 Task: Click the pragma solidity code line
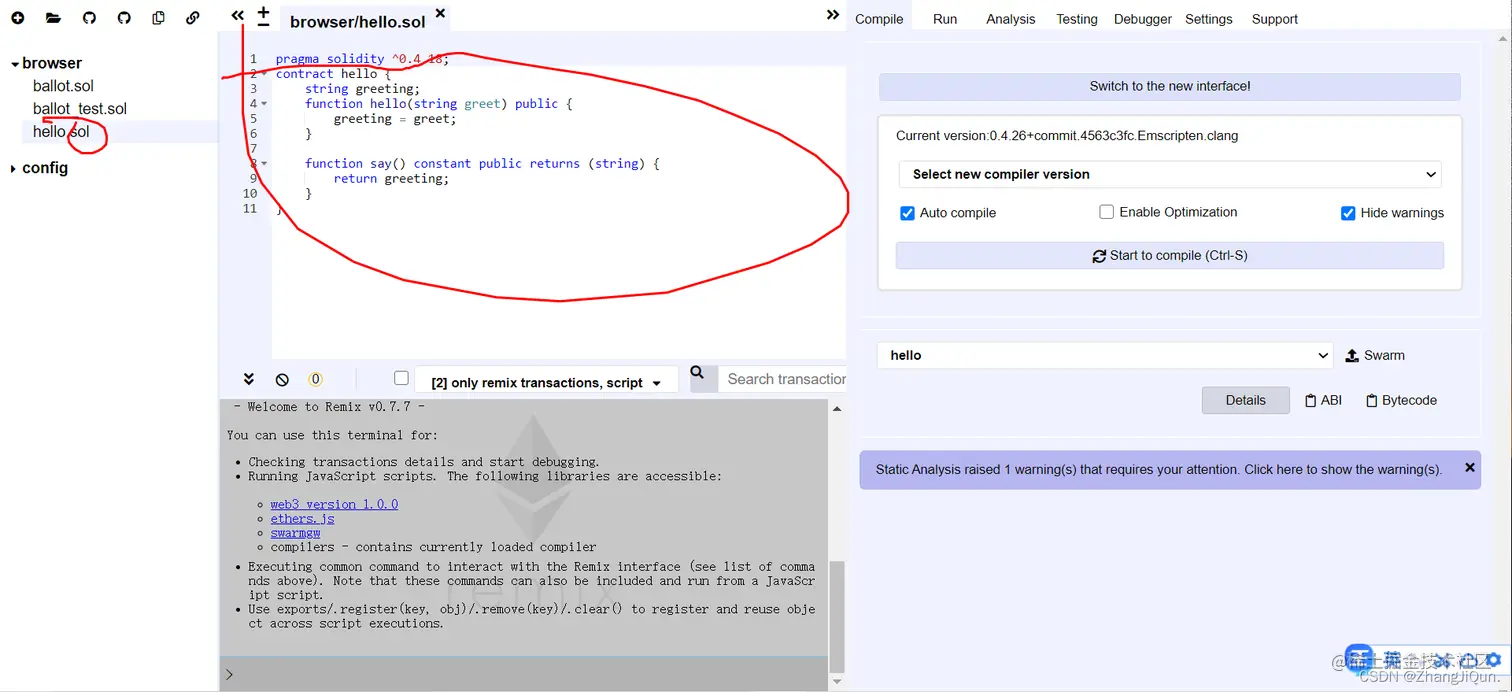point(362,59)
